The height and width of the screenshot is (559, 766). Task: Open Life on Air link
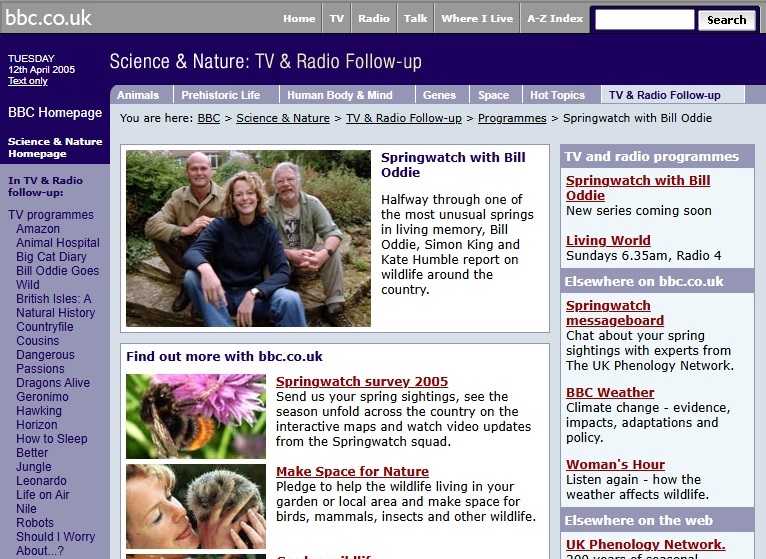tap(43, 494)
